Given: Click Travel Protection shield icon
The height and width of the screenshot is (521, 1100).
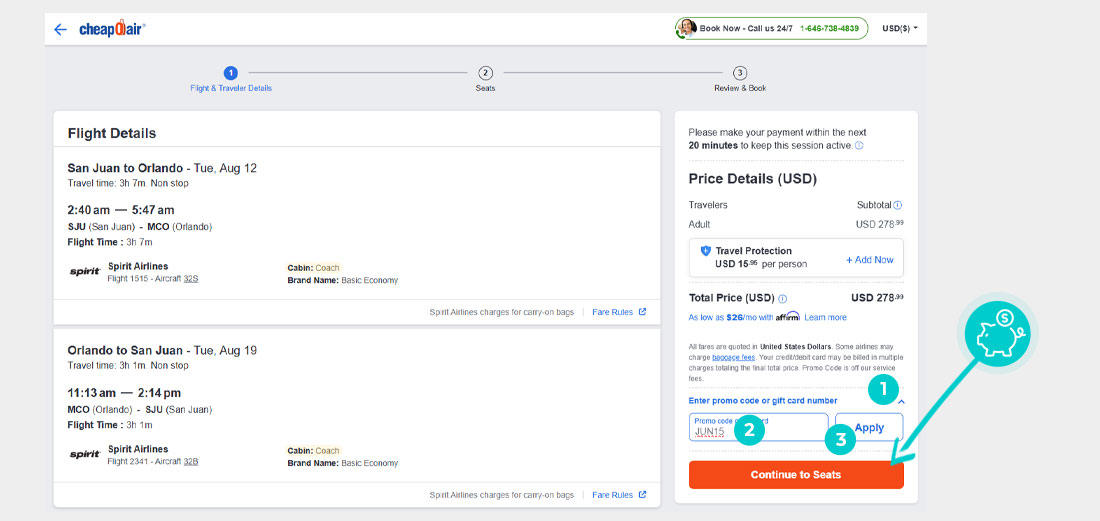Looking at the screenshot, I should click(x=706, y=251).
